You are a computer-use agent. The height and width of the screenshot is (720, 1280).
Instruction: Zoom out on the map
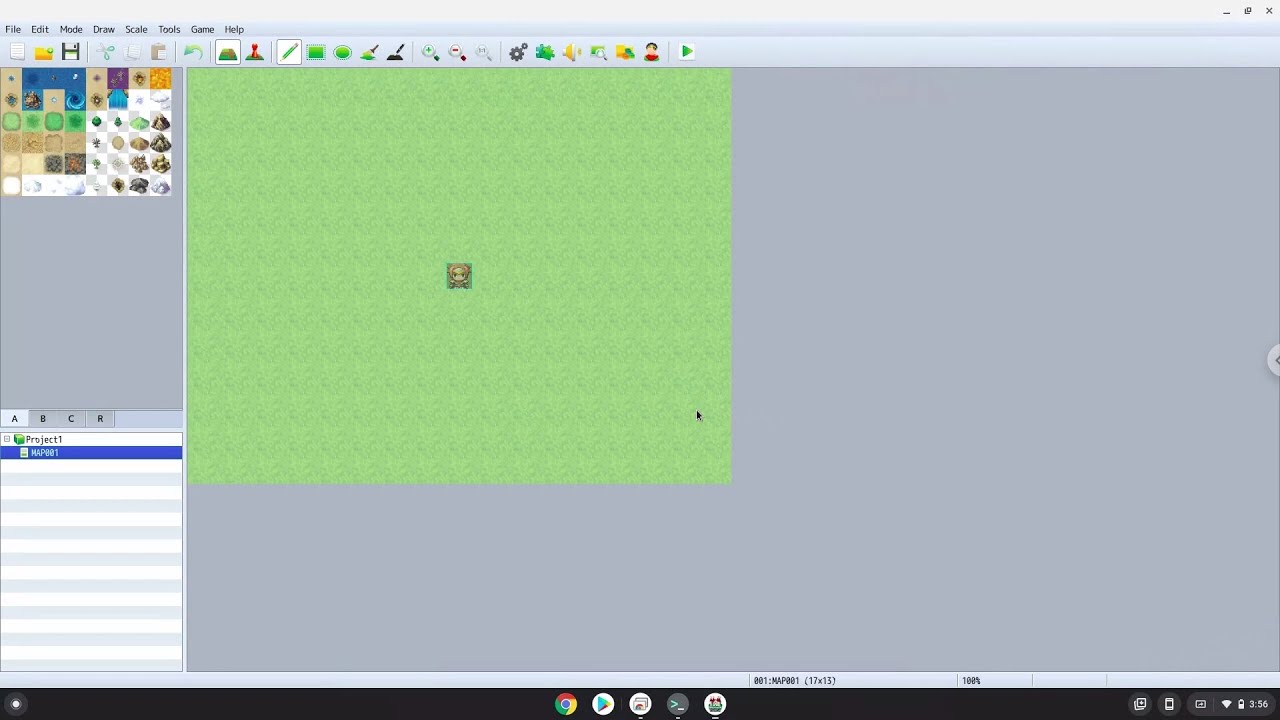point(457,52)
